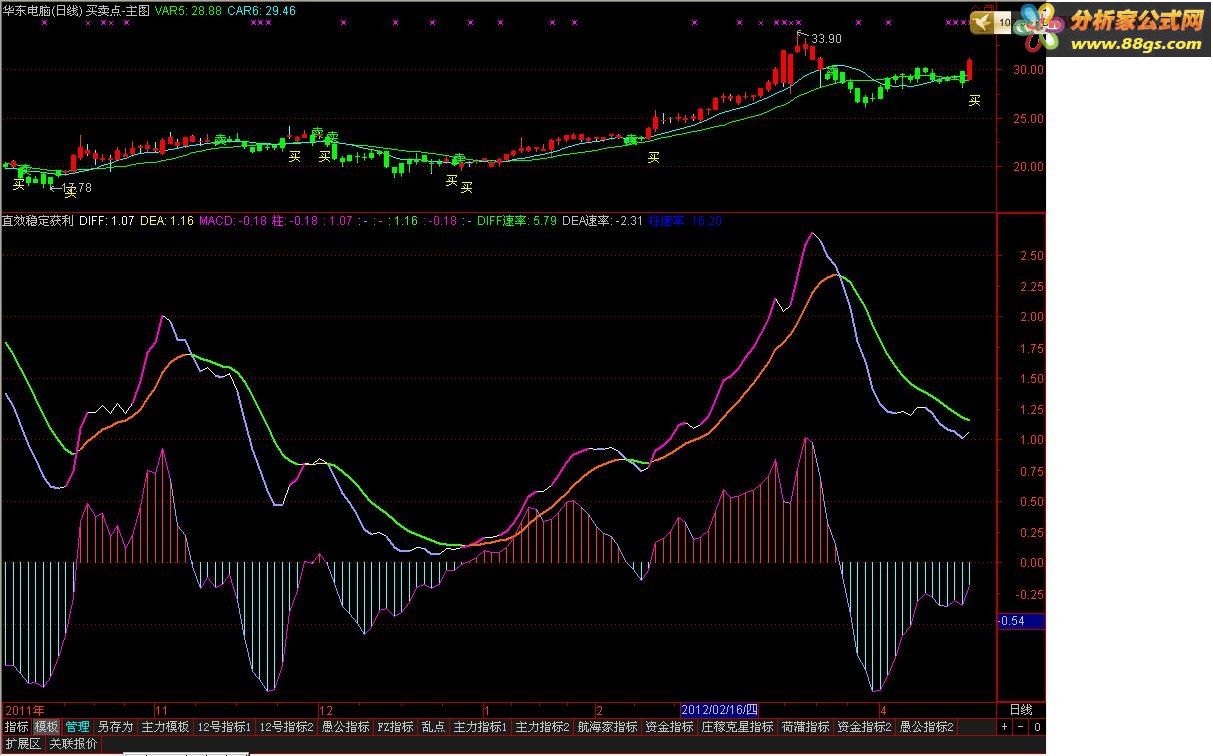This screenshot has width=1213, height=756.
Task: Load the 12号指标1 indicator
Action: (224, 727)
